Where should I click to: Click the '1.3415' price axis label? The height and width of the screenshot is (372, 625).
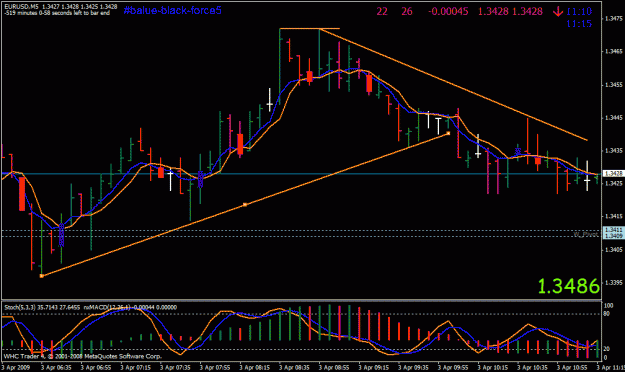(x=614, y=217)
